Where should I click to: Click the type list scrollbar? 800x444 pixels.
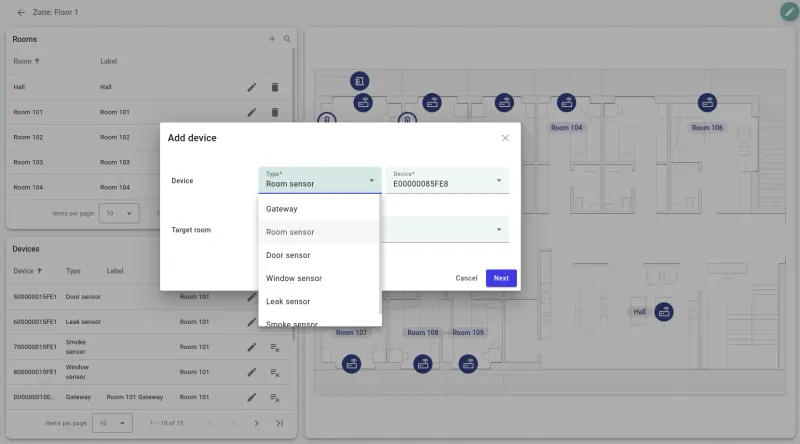click(380, 255)
